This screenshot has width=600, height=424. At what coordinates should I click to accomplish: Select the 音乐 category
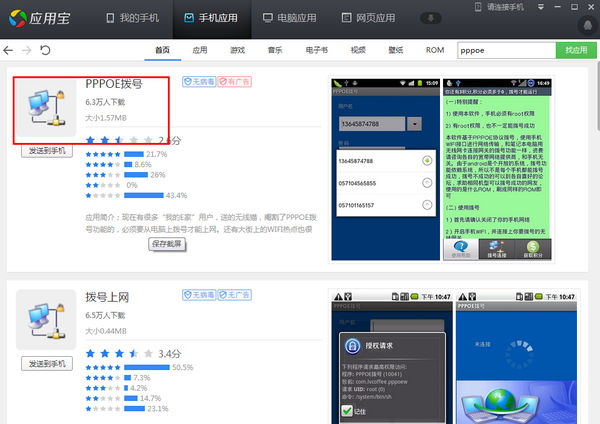[x=275, y=50]
